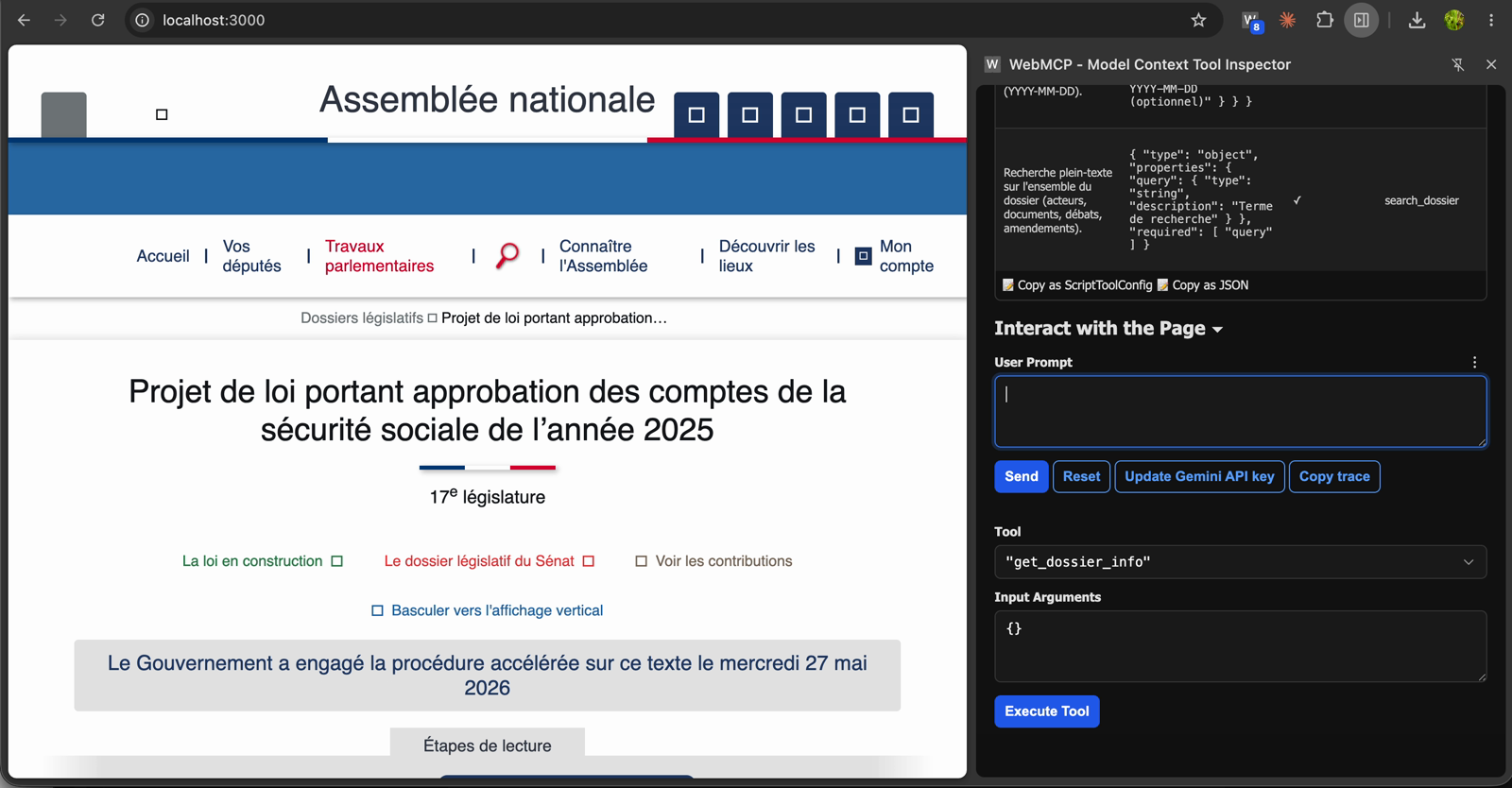This screenshot has height=788, width=1512.
Task: Open the User Prompt three-dot options
Action: coord(1474,362)
